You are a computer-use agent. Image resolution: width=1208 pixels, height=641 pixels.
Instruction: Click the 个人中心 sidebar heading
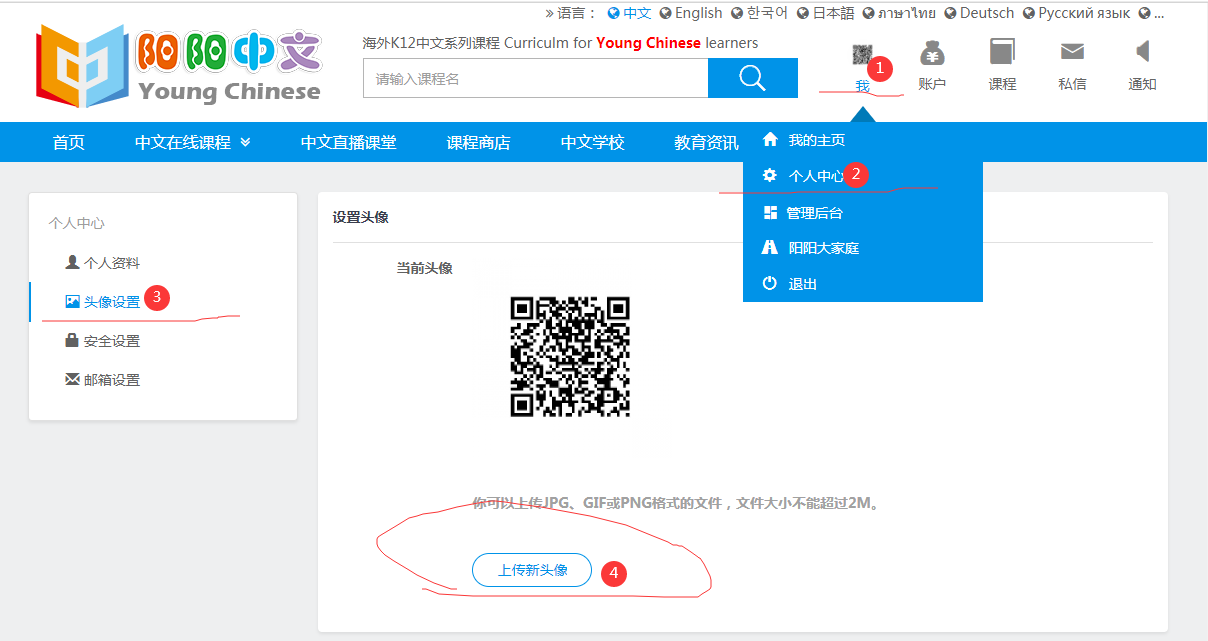[76, 223]
